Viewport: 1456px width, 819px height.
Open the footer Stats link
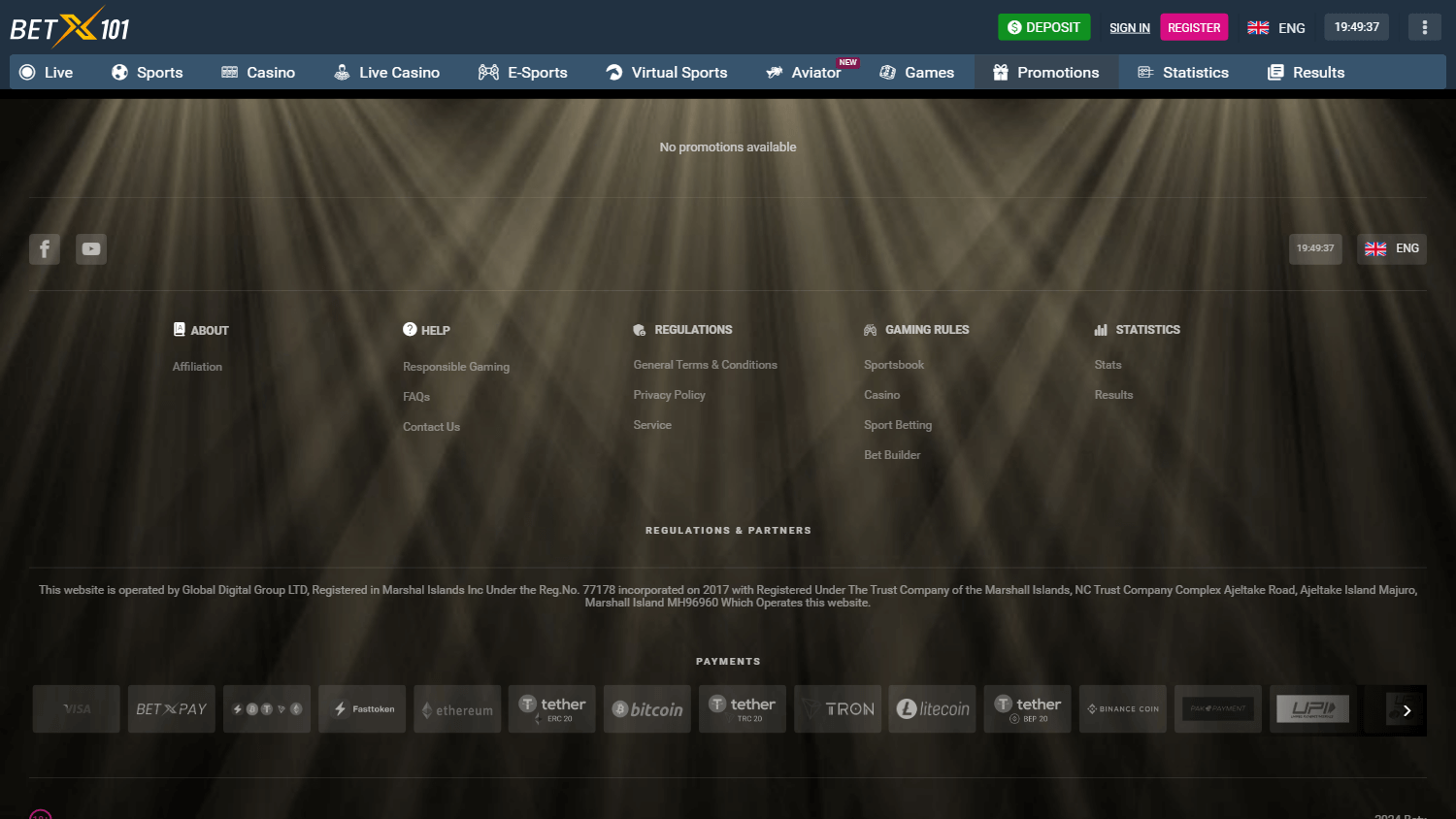[1108, 365]
